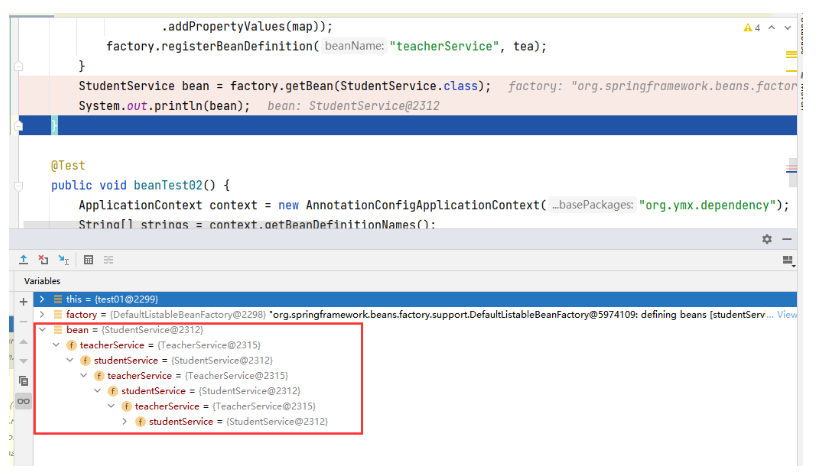Click the Run to Cursor icon
The height and width of the screenshot is (476, 823).
point(64,260)
